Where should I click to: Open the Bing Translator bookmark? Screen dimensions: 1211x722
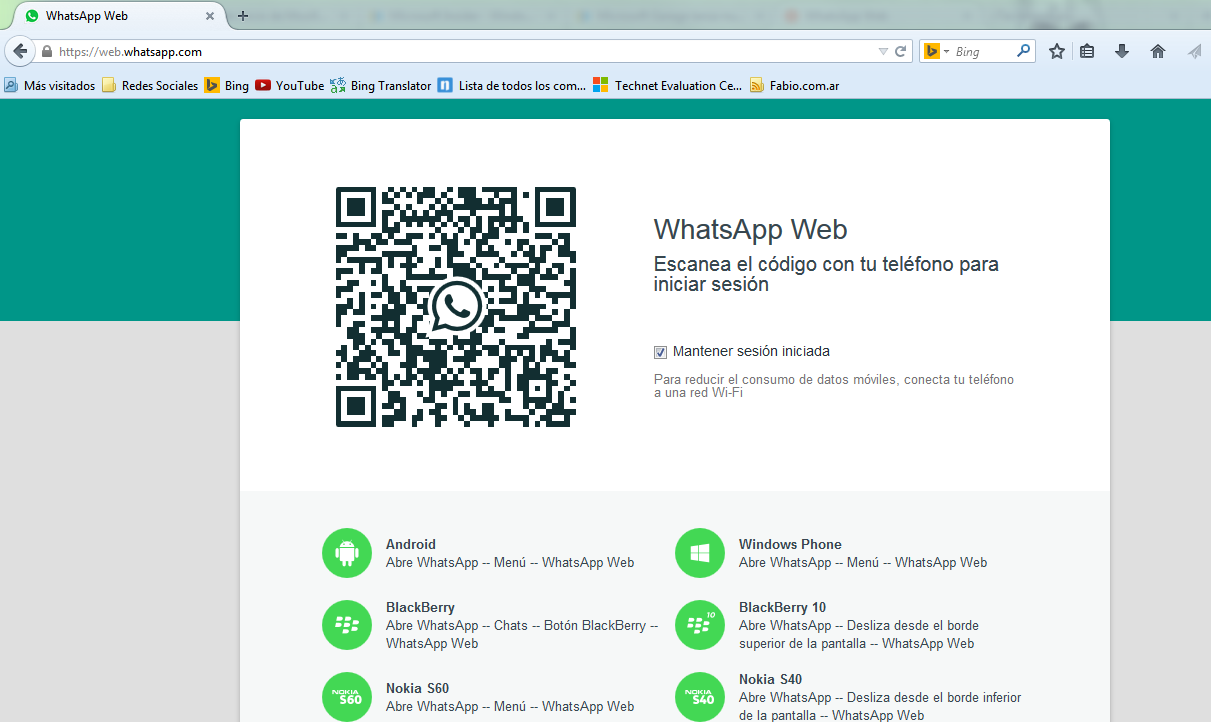pos(381,86)
